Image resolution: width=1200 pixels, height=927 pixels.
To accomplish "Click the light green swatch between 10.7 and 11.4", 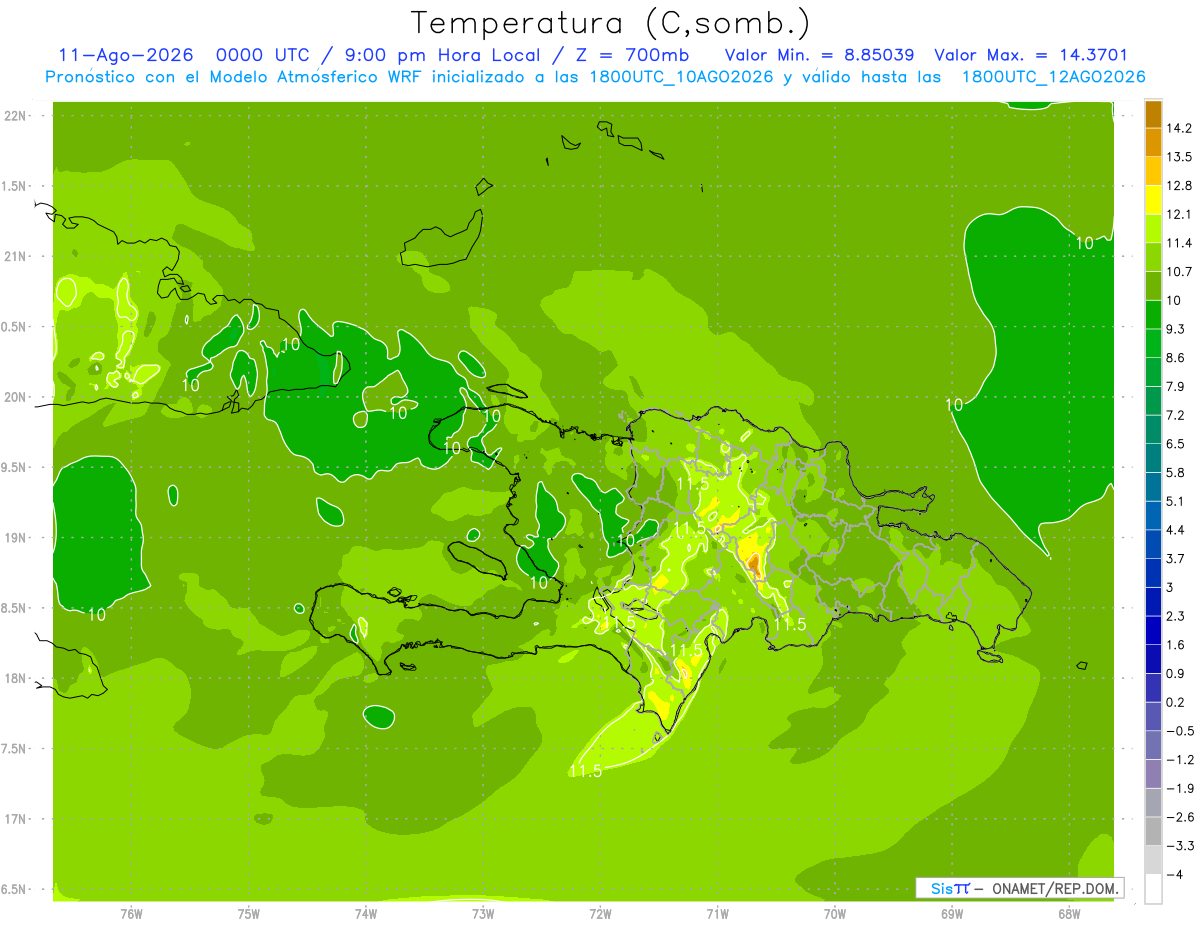I will point(1153,257).
